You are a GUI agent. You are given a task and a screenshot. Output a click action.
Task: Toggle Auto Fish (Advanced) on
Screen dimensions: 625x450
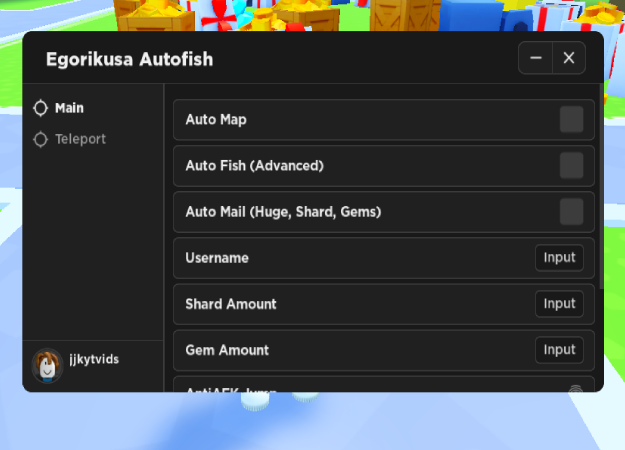pyautogui.click(x=572, y=165)
